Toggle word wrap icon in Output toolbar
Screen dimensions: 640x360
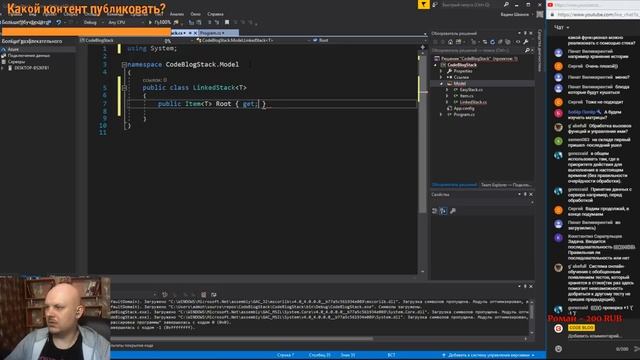(213, 294)
